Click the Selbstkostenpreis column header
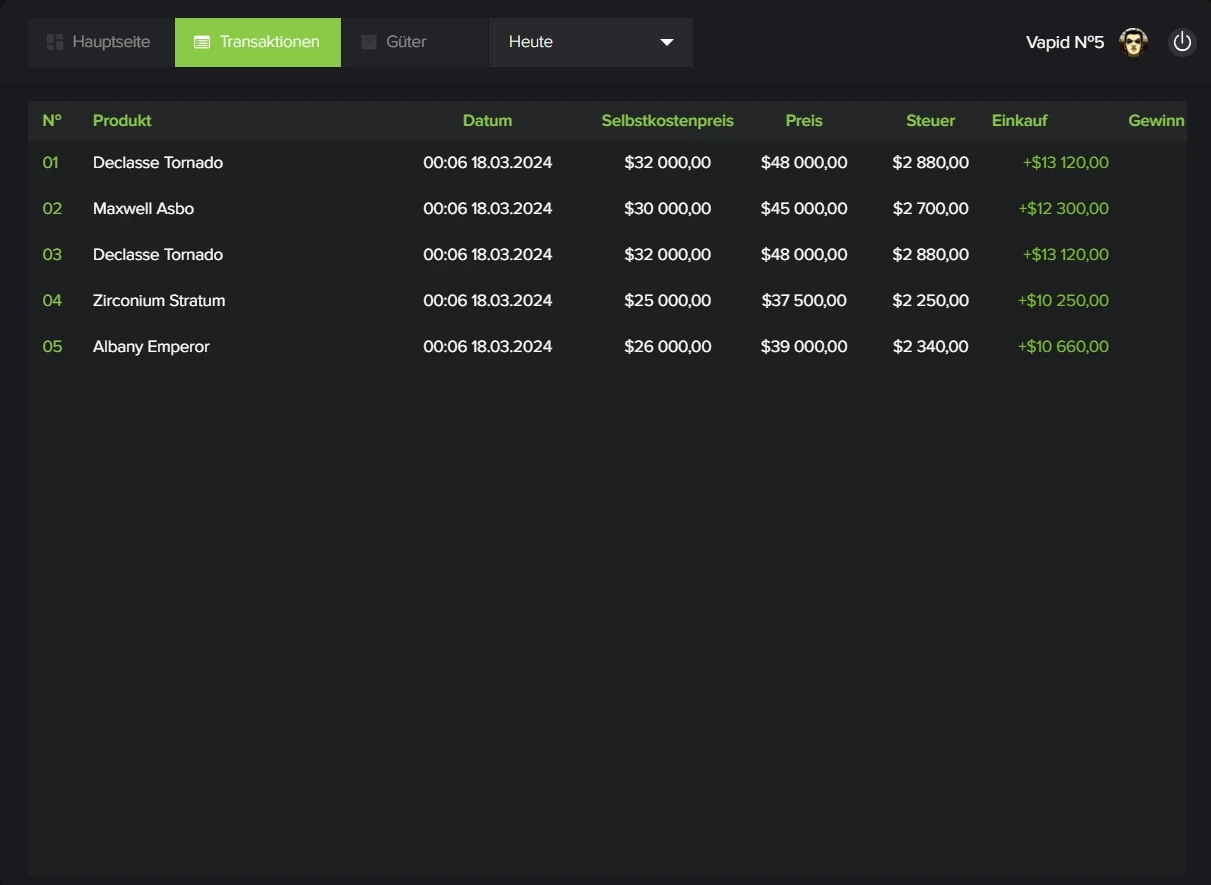 click(667, 120)
